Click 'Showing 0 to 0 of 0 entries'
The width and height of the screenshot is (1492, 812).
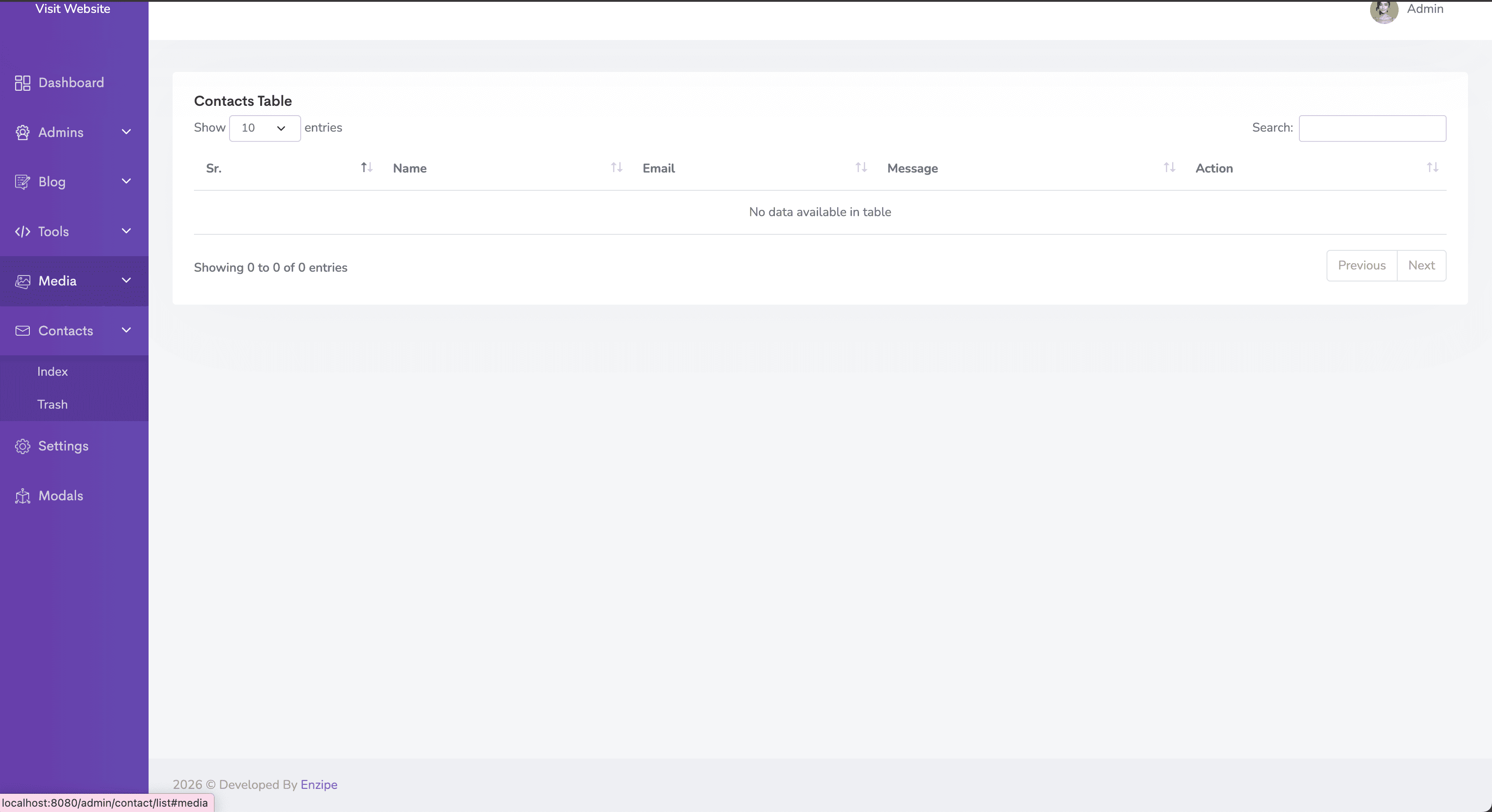[x=270, y=268]
